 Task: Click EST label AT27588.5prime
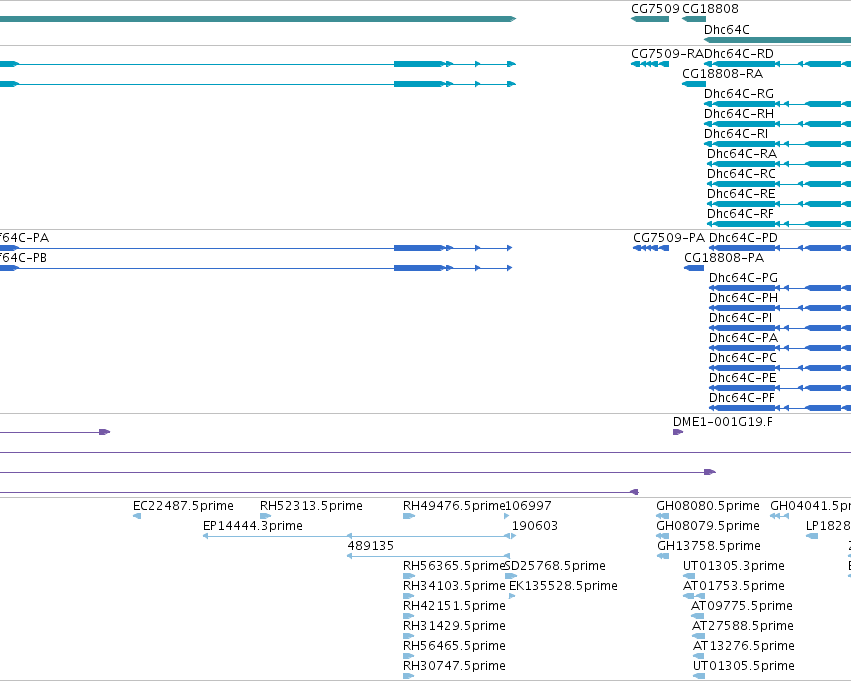point(743,627)
